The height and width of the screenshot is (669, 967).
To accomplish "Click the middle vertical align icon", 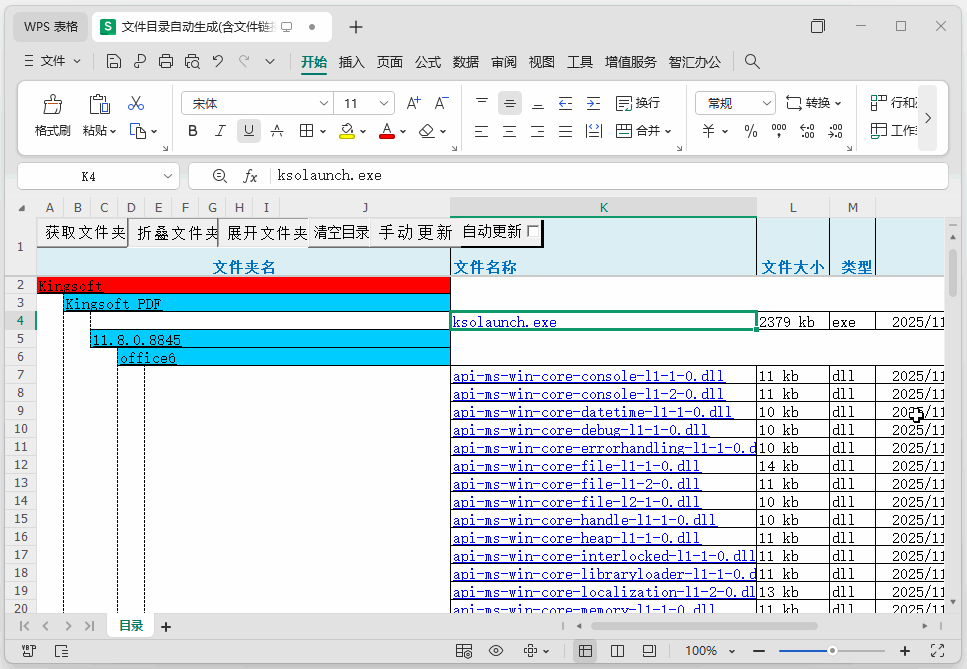I will tap(509, 103).
